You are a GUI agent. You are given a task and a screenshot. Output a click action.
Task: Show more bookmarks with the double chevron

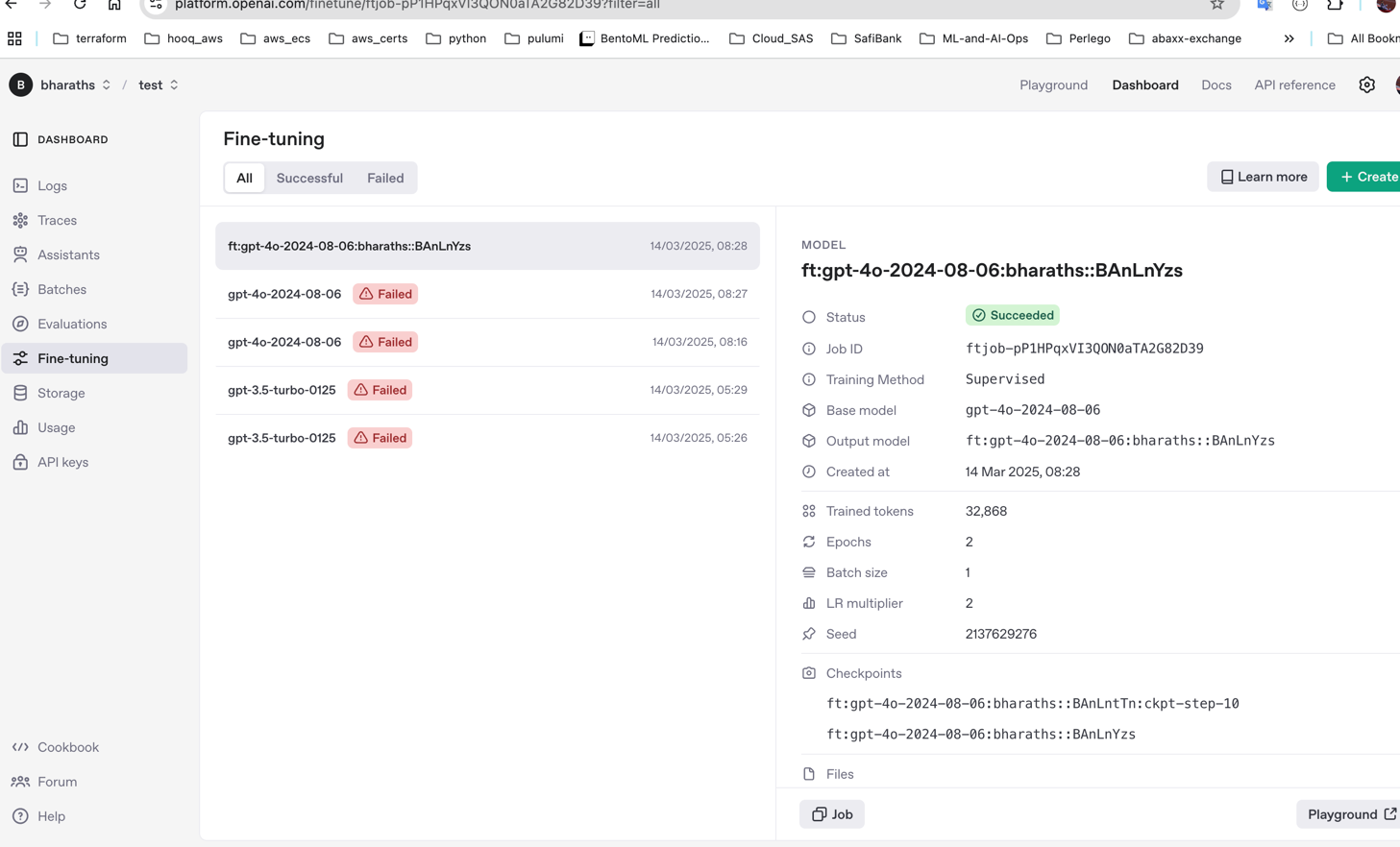pyautogui.click(x=1289, y=38)
